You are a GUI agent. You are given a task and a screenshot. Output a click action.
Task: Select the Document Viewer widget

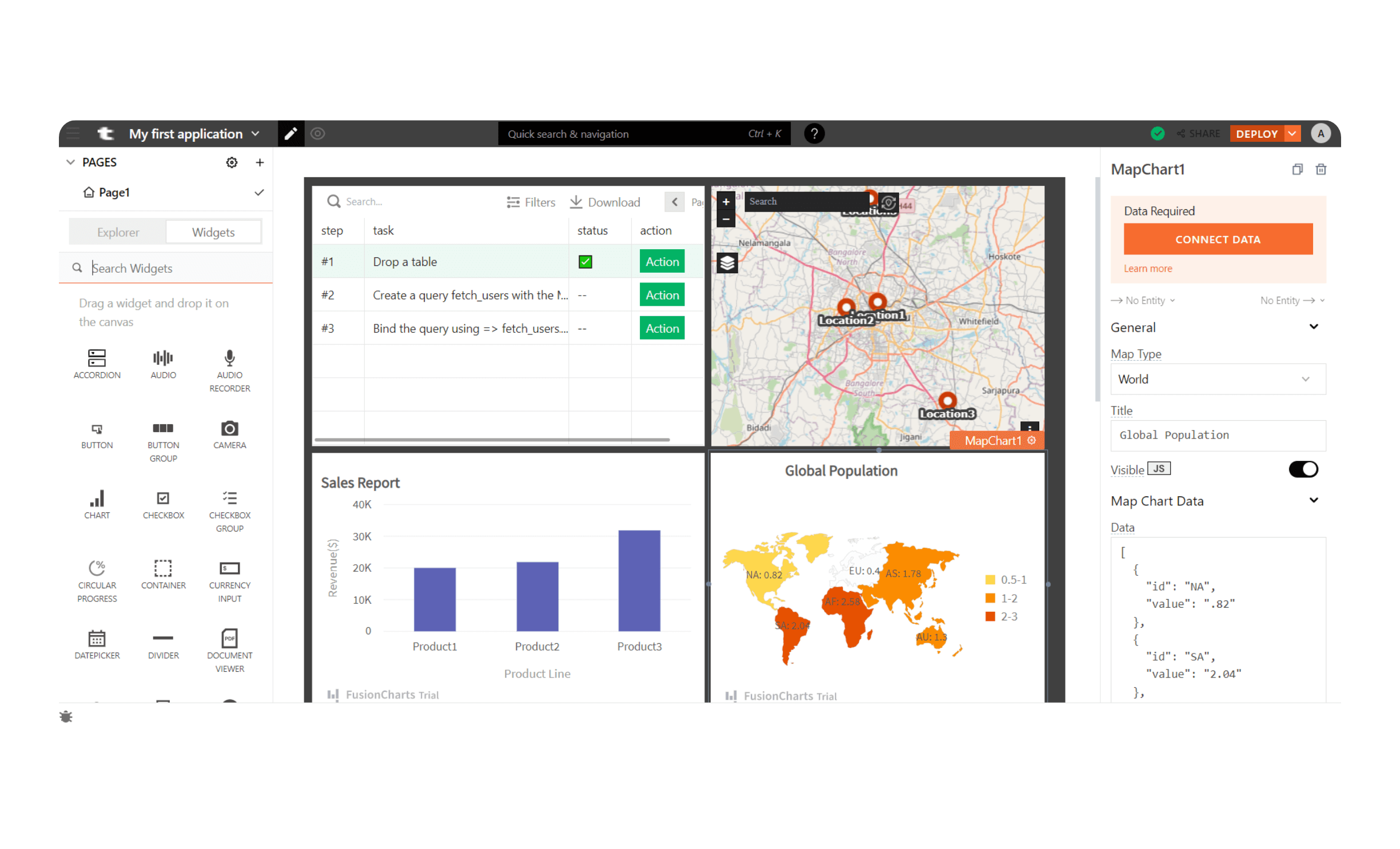pos(230,652)
